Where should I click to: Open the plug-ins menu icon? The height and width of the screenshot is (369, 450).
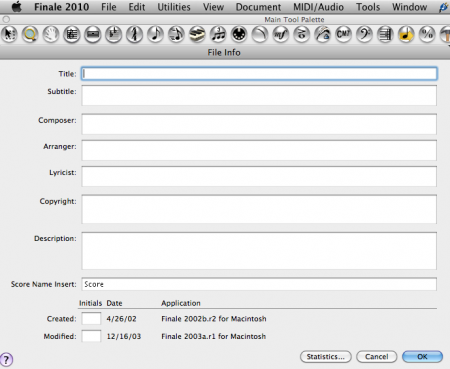(444, 7)
